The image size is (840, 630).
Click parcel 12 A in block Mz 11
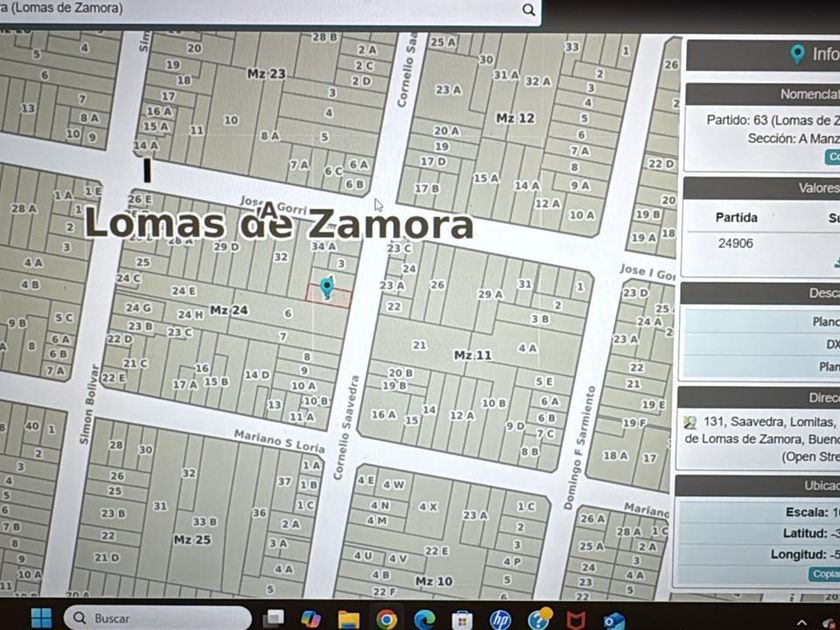click(x=462, y=415)
